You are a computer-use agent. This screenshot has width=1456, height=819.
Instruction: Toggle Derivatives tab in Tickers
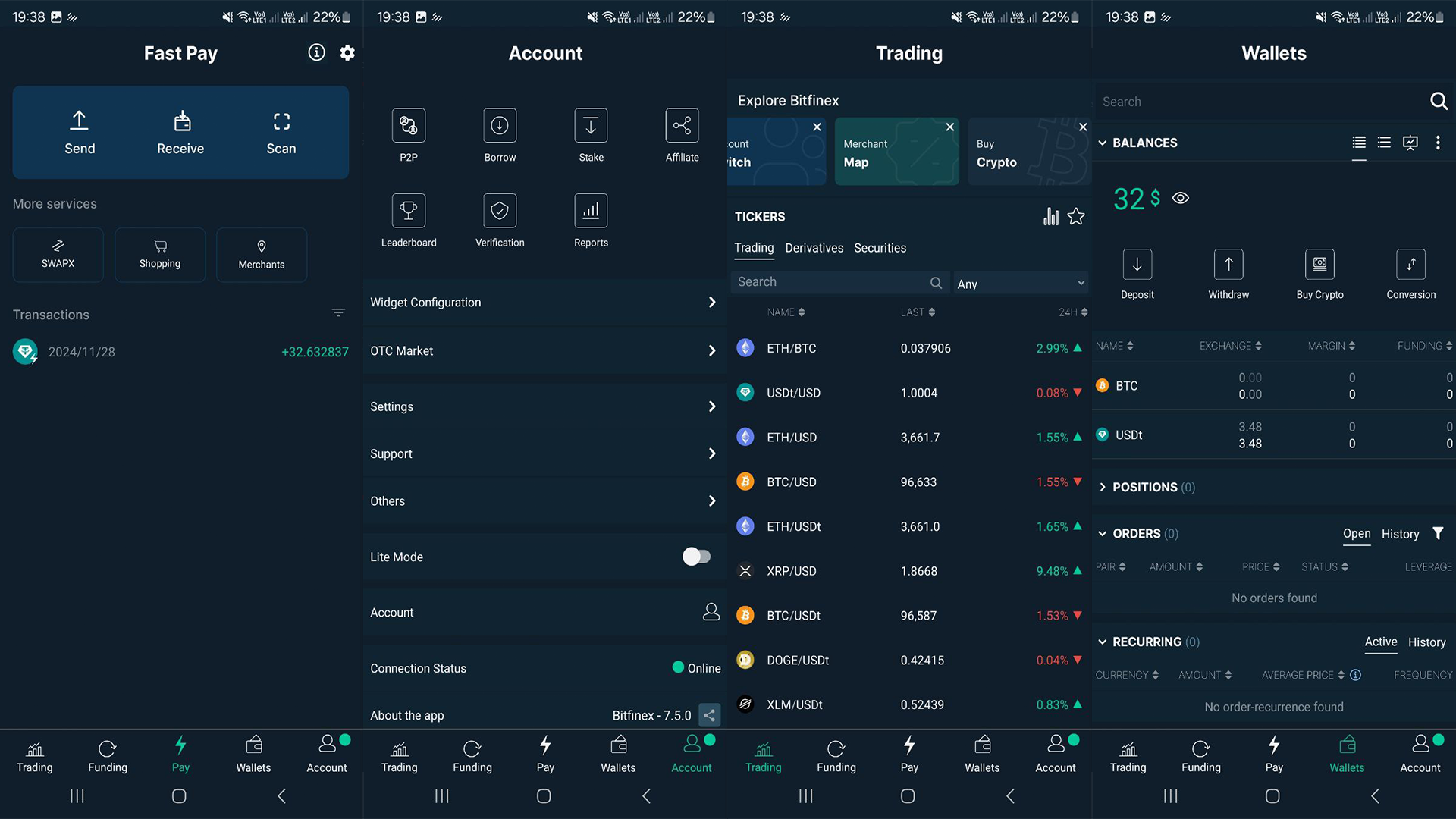[x=814, y=247]
